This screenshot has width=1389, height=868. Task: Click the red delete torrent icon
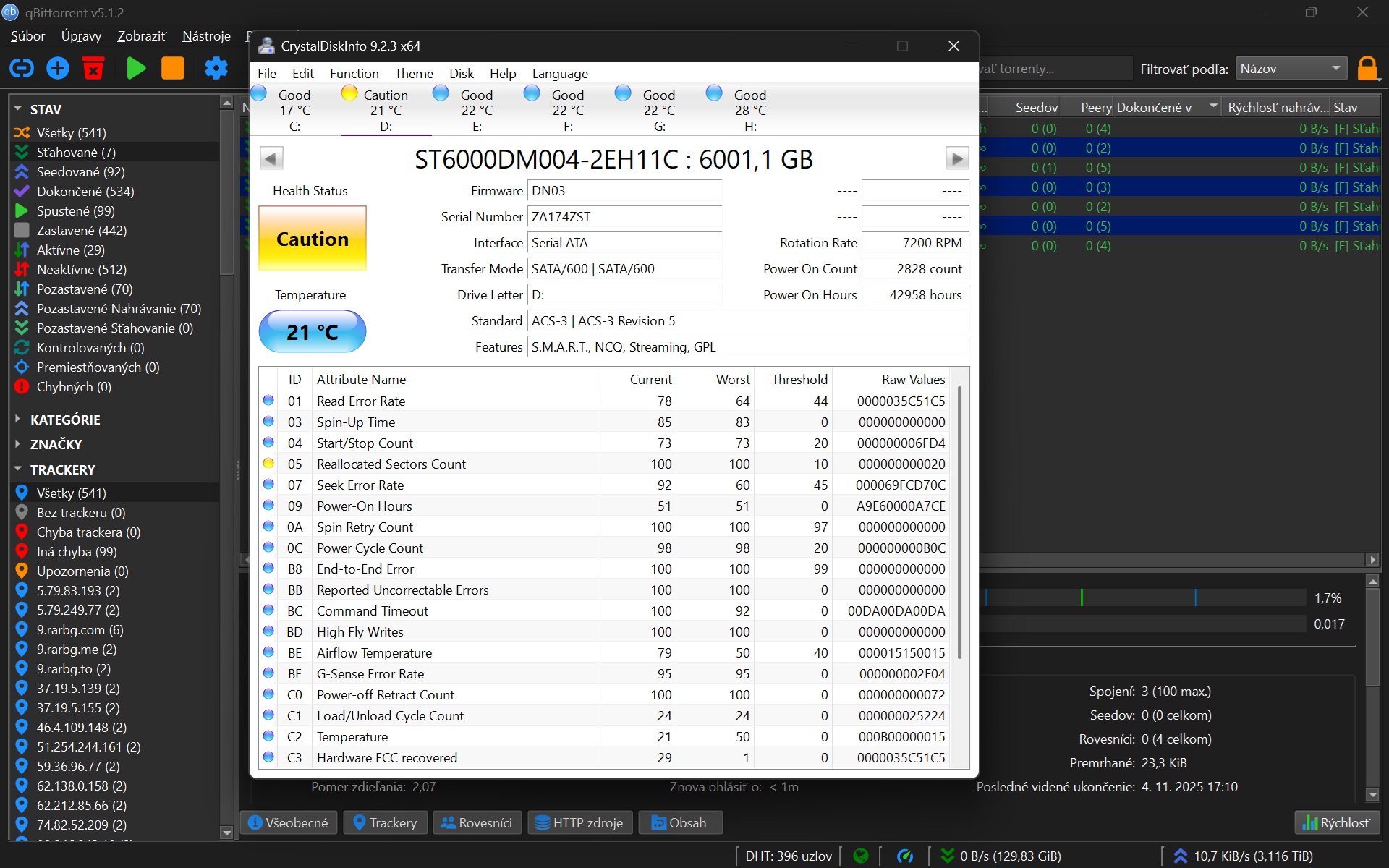(x=93, y=69)
